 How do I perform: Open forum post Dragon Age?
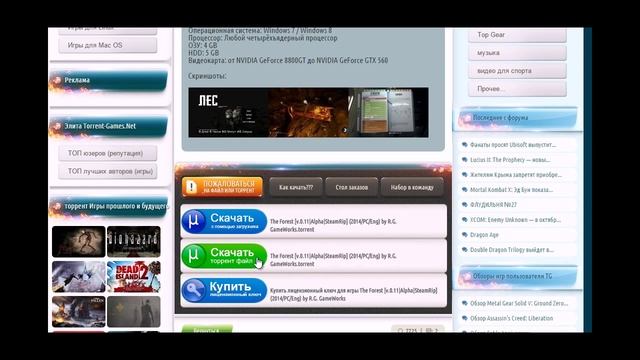click(484, 235)
